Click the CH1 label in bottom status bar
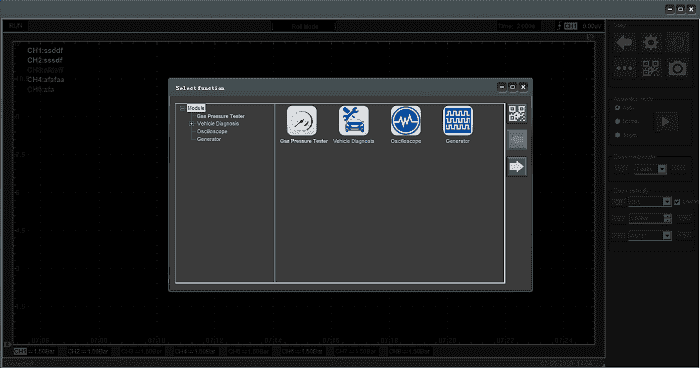Screen dimensions: 700x368 pos(21,351)
